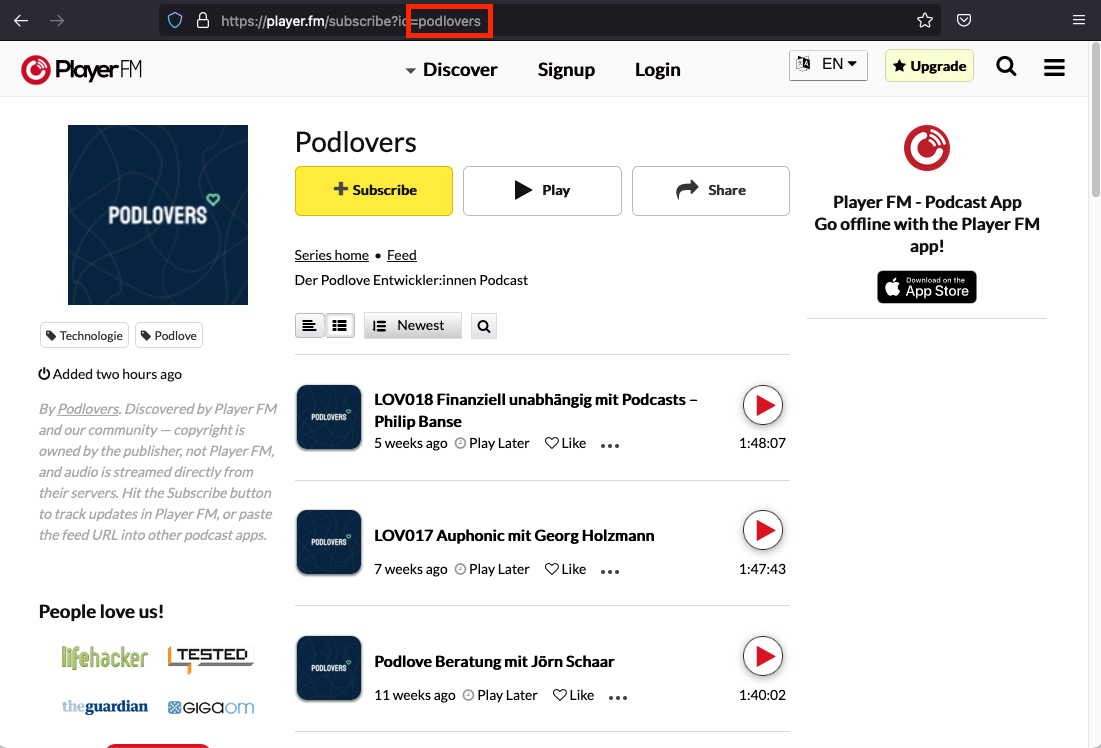Open more options for Podlove Beratung episode
Screen dimensions: 1101x748
point(618,697)
